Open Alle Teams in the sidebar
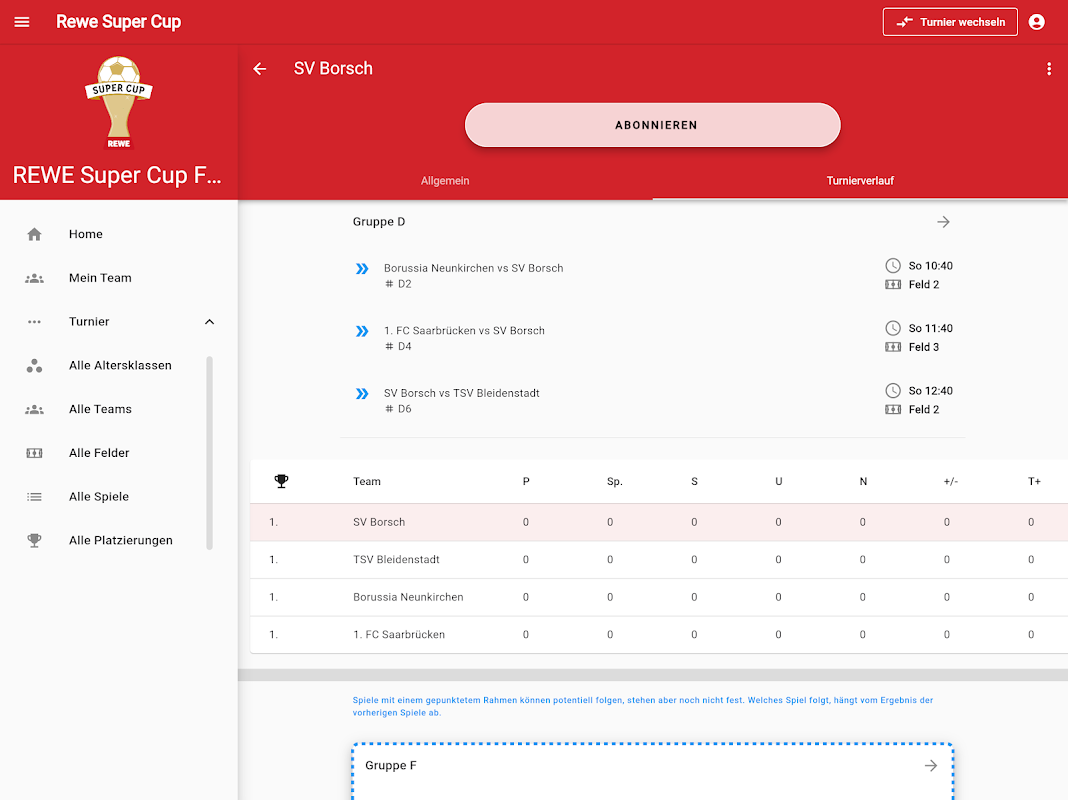Viewport: 1068px width, 800px height. (x=102, y=409)
